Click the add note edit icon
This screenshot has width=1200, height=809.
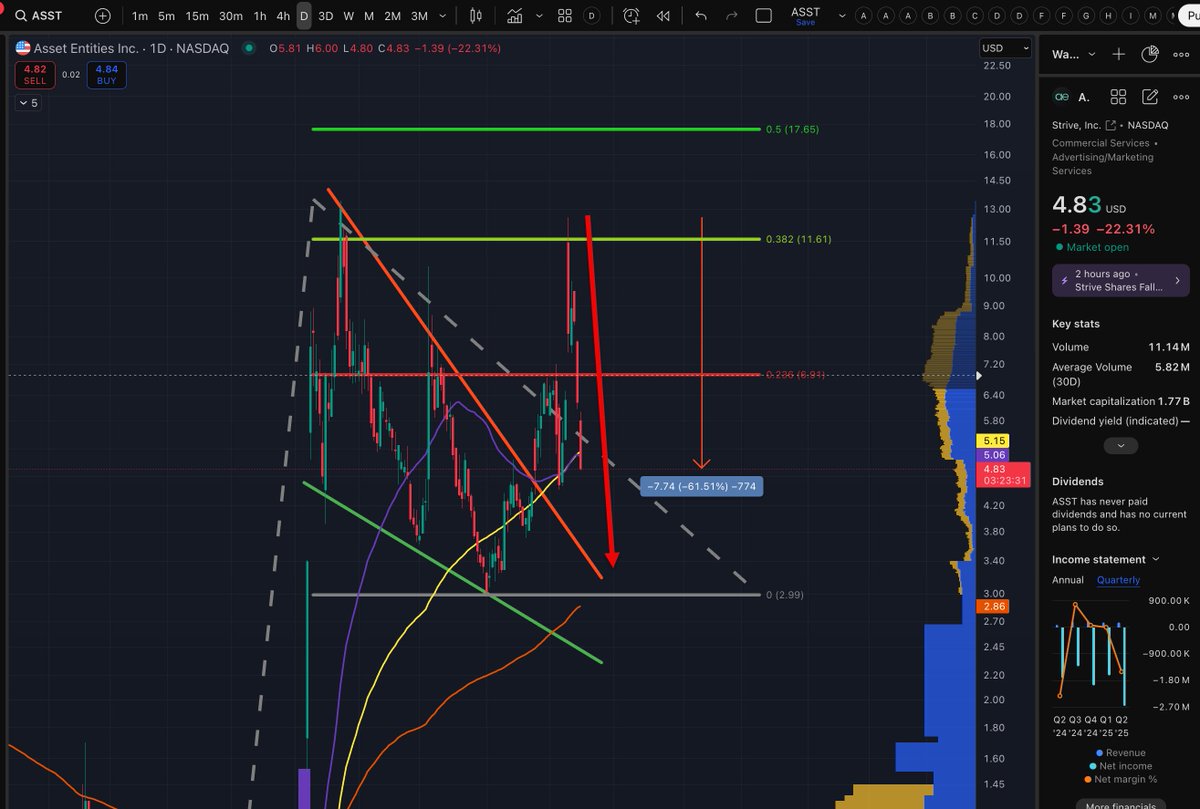[x=1150, y=97]
